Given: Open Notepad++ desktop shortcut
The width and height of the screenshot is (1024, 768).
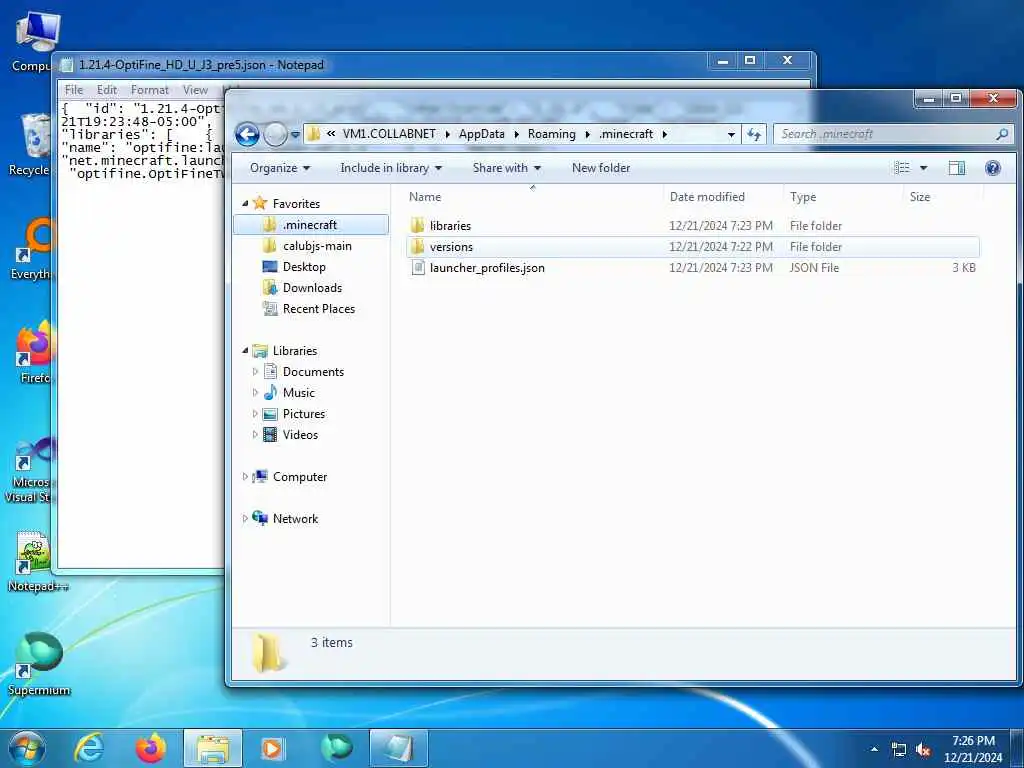Looking at the screenshot, I should coord(35,562).
